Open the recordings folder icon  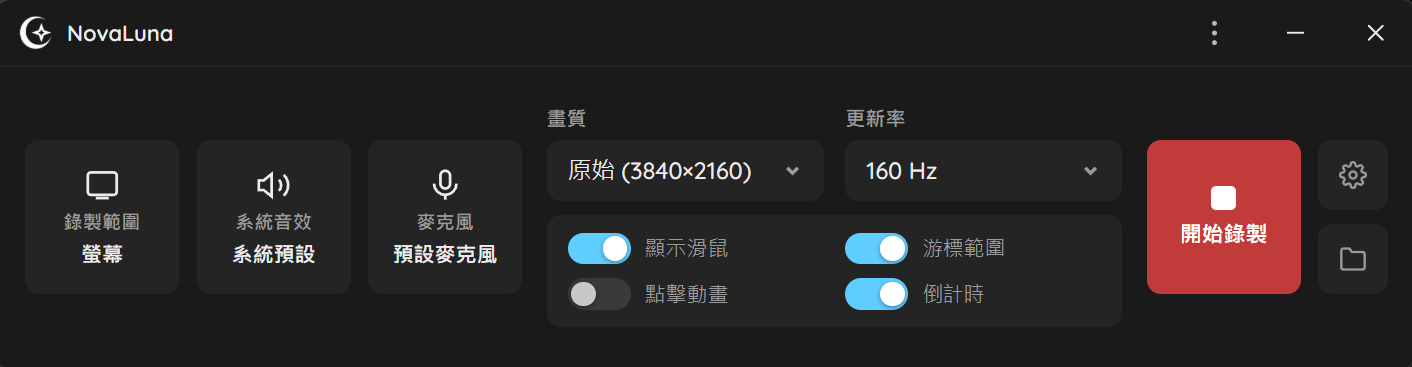[x=1353, y=259]
